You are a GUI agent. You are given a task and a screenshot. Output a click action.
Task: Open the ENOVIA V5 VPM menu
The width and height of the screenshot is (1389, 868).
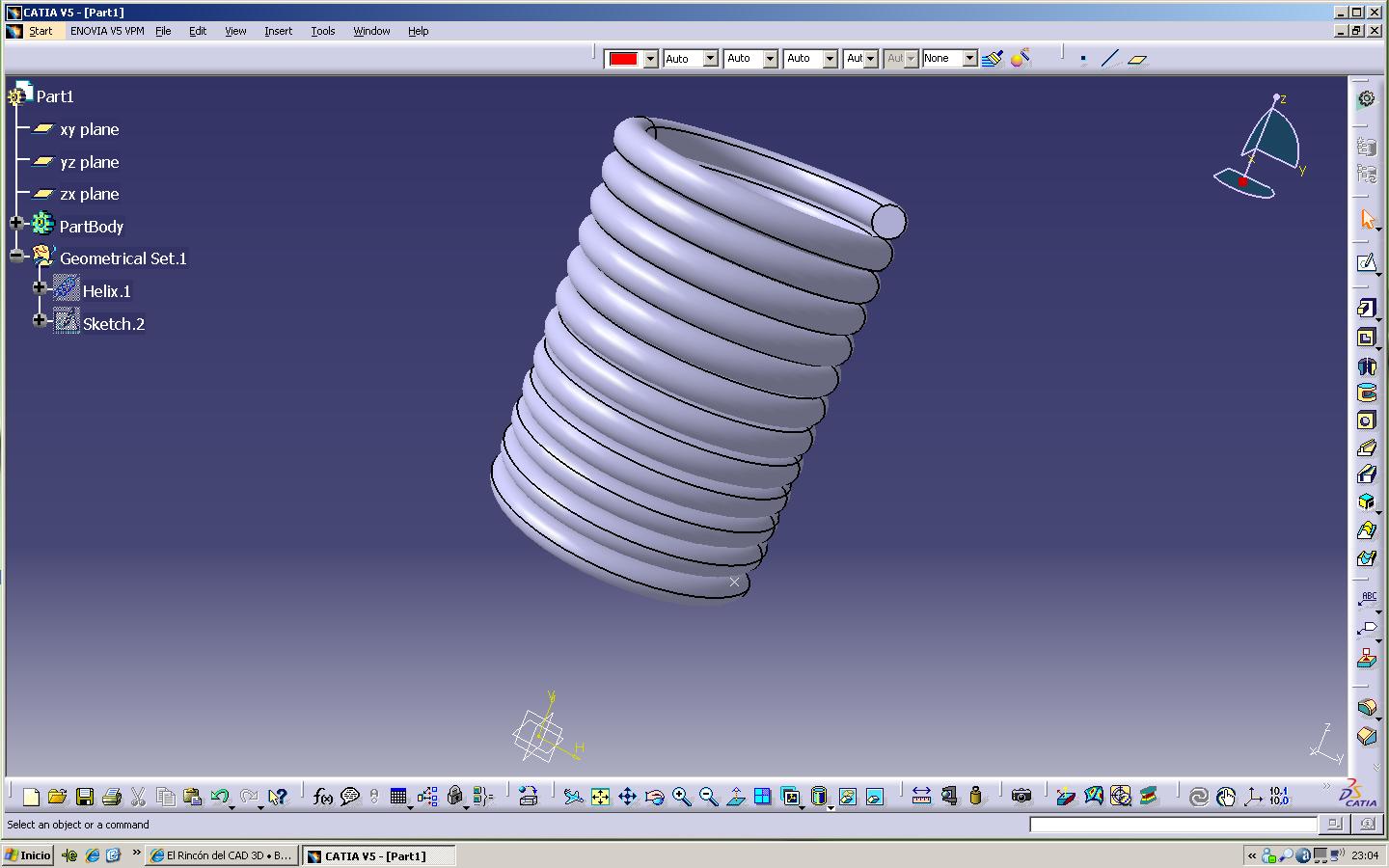[x=107, y=31]
